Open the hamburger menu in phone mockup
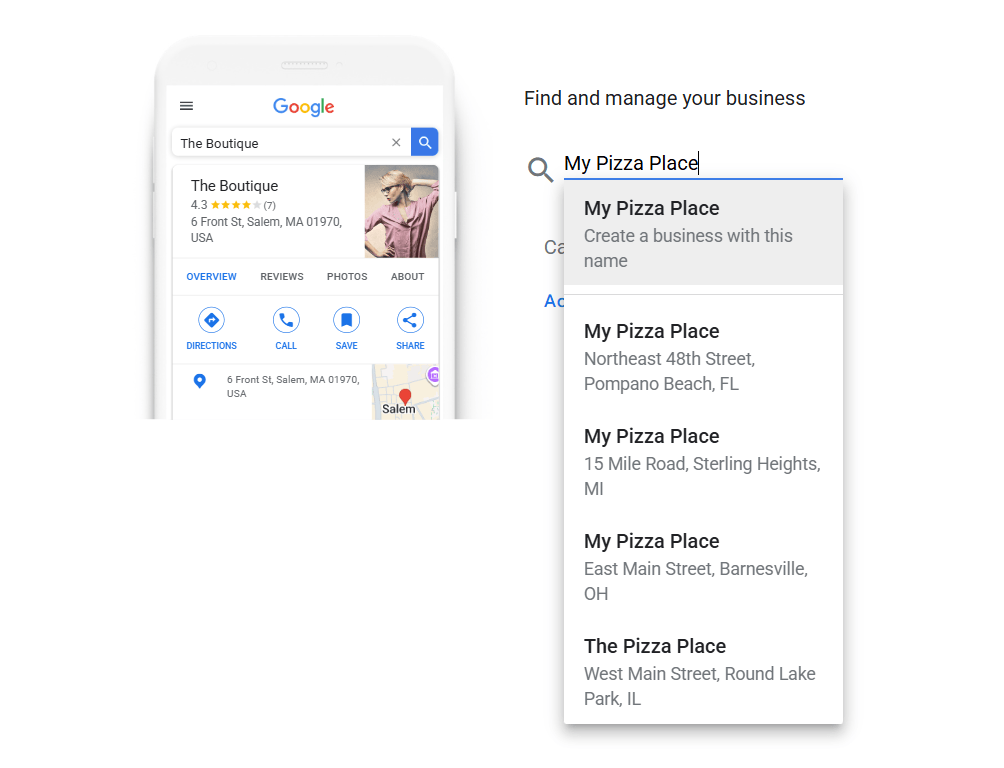This screenshot has height=768, width=1004. point(186,106)
